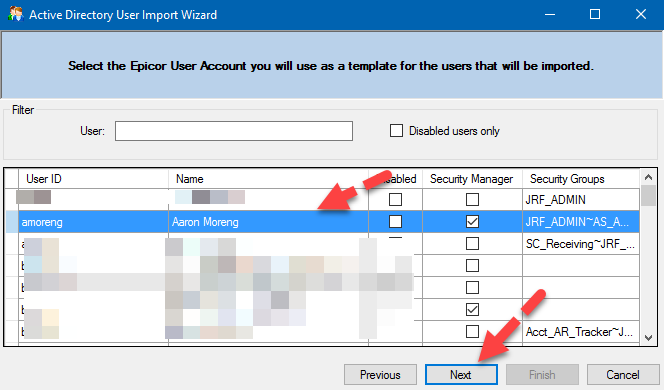Minimize the wizard window
The image size is (664, 390).
550,14
